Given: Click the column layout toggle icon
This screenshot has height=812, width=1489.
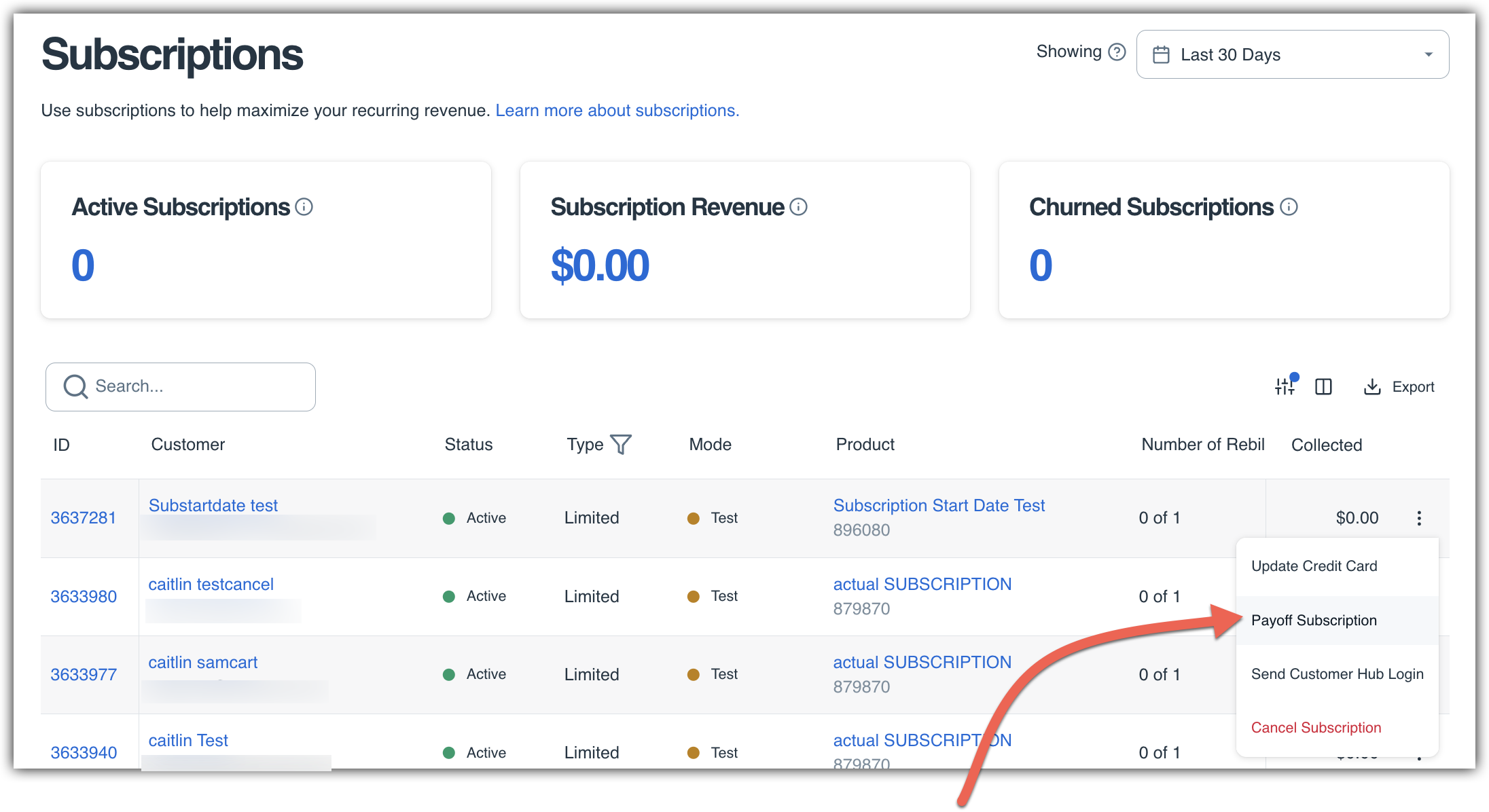Looking at the screenshot, I should pyautogui.click(x=1323, y=386).
